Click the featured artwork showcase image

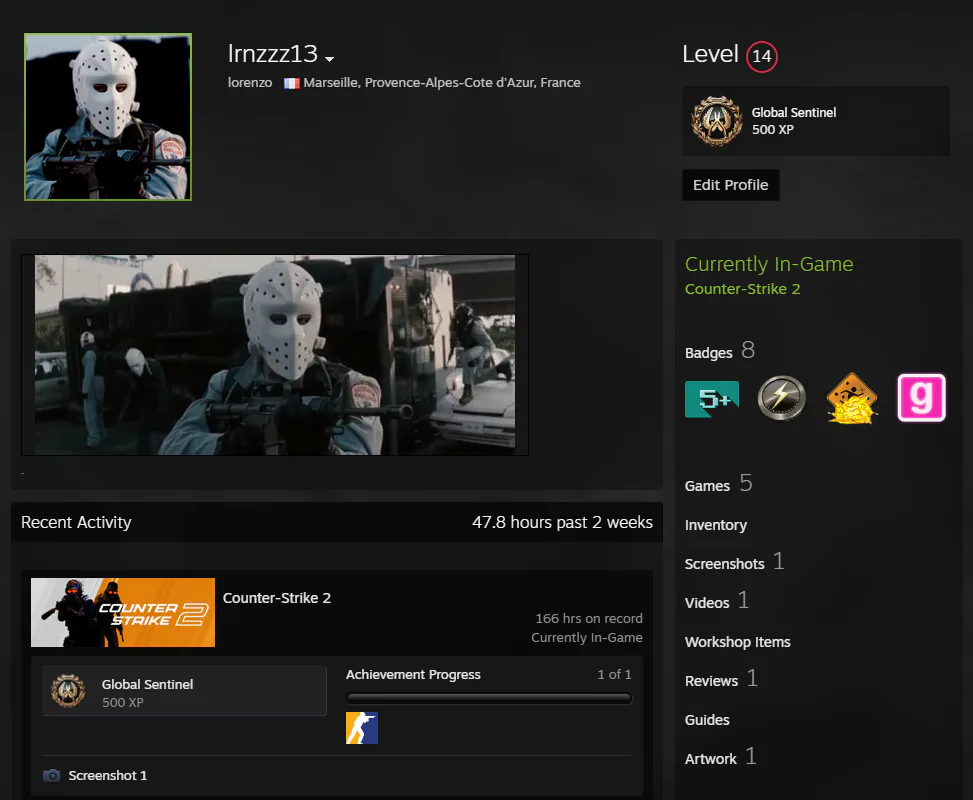(275, 355)
